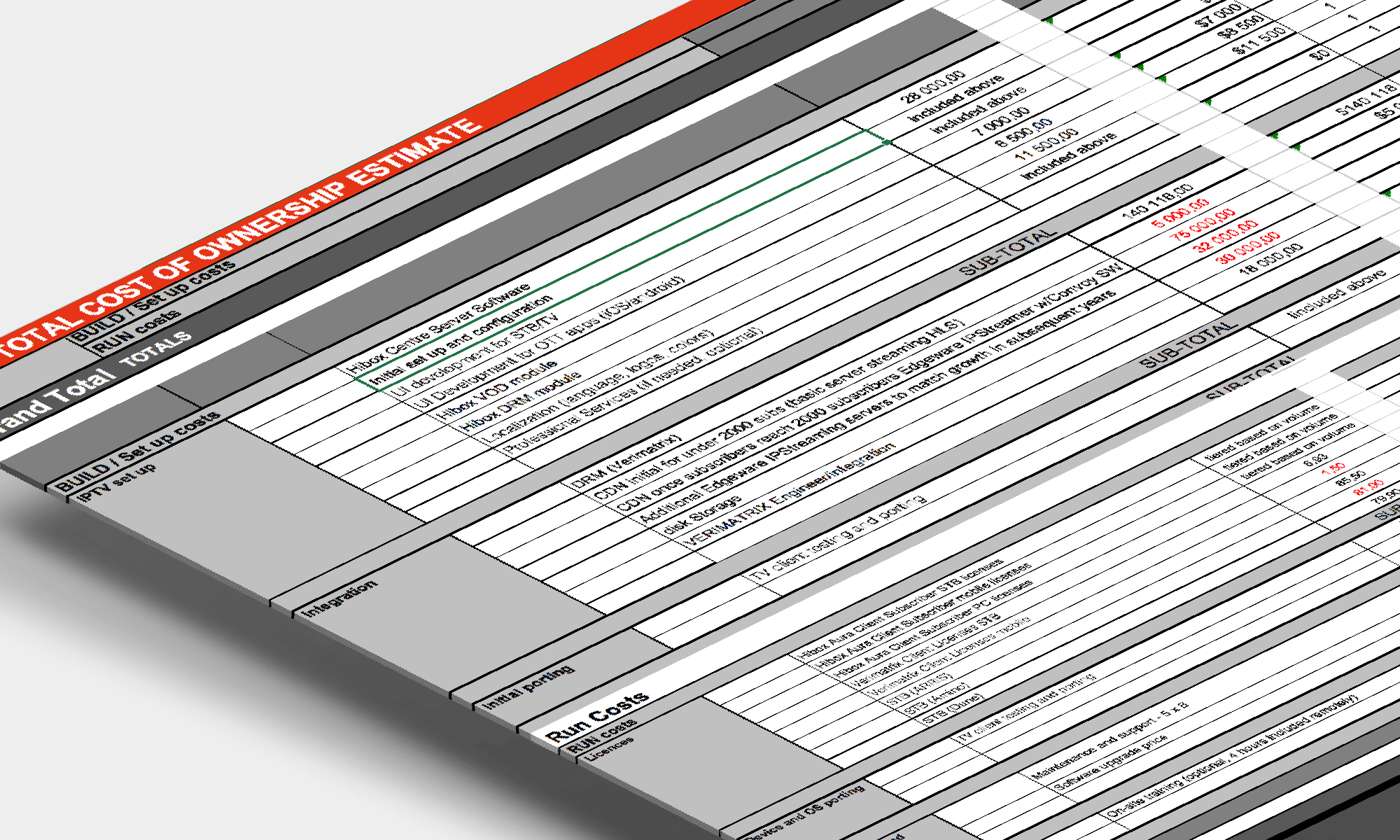This screenshot has height=840, width=1400.
Task: Click the $7 000 total cell
Action: pyautogui.click(x=1219, y=15)
